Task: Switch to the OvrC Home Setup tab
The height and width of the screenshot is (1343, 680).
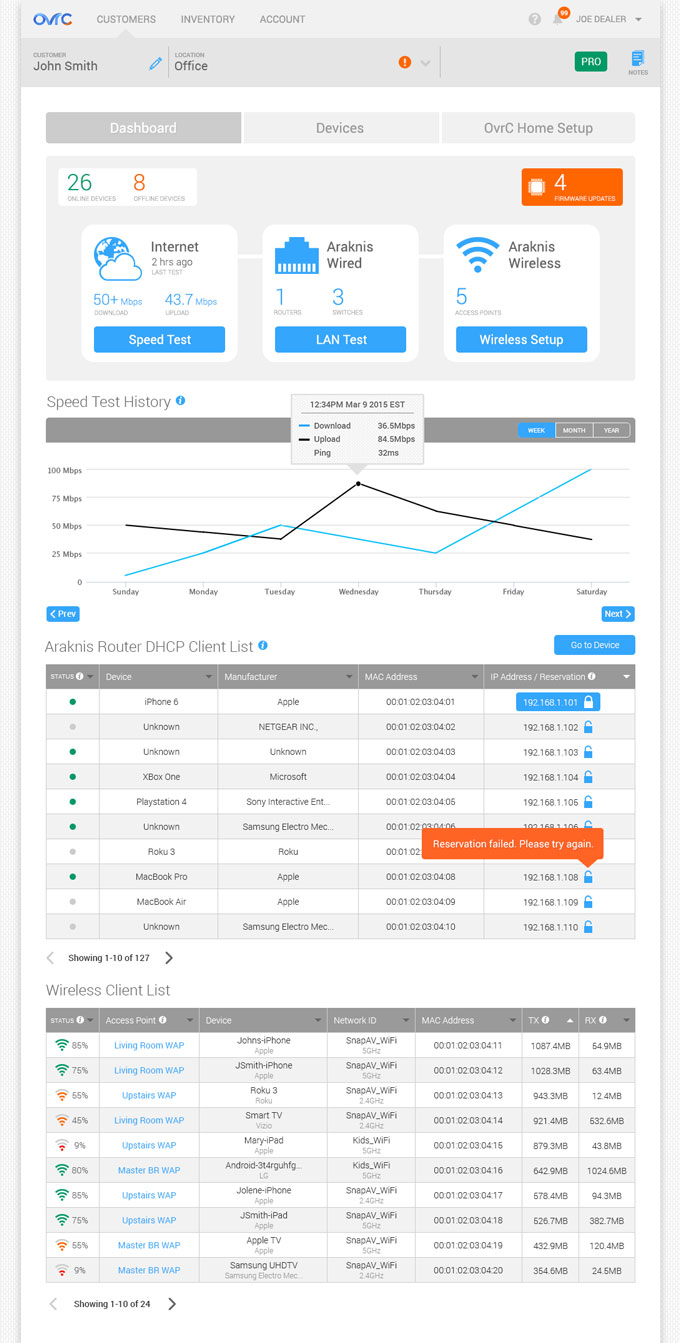Action: click(538, 128)
